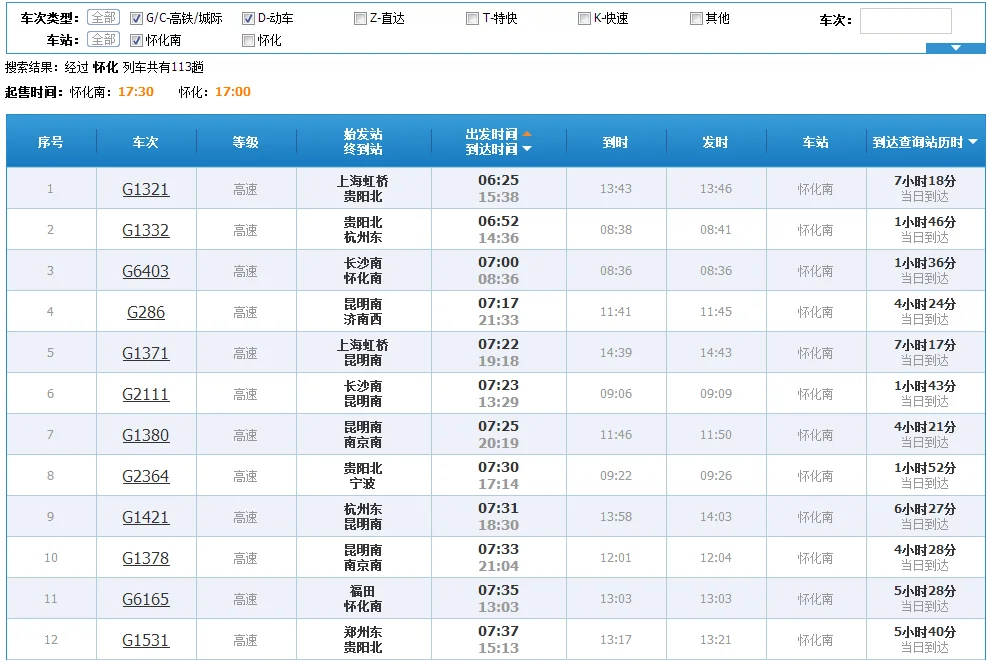991x660 pixels.
Task: Select train G2364 from the list
Action: click(146, 475)
